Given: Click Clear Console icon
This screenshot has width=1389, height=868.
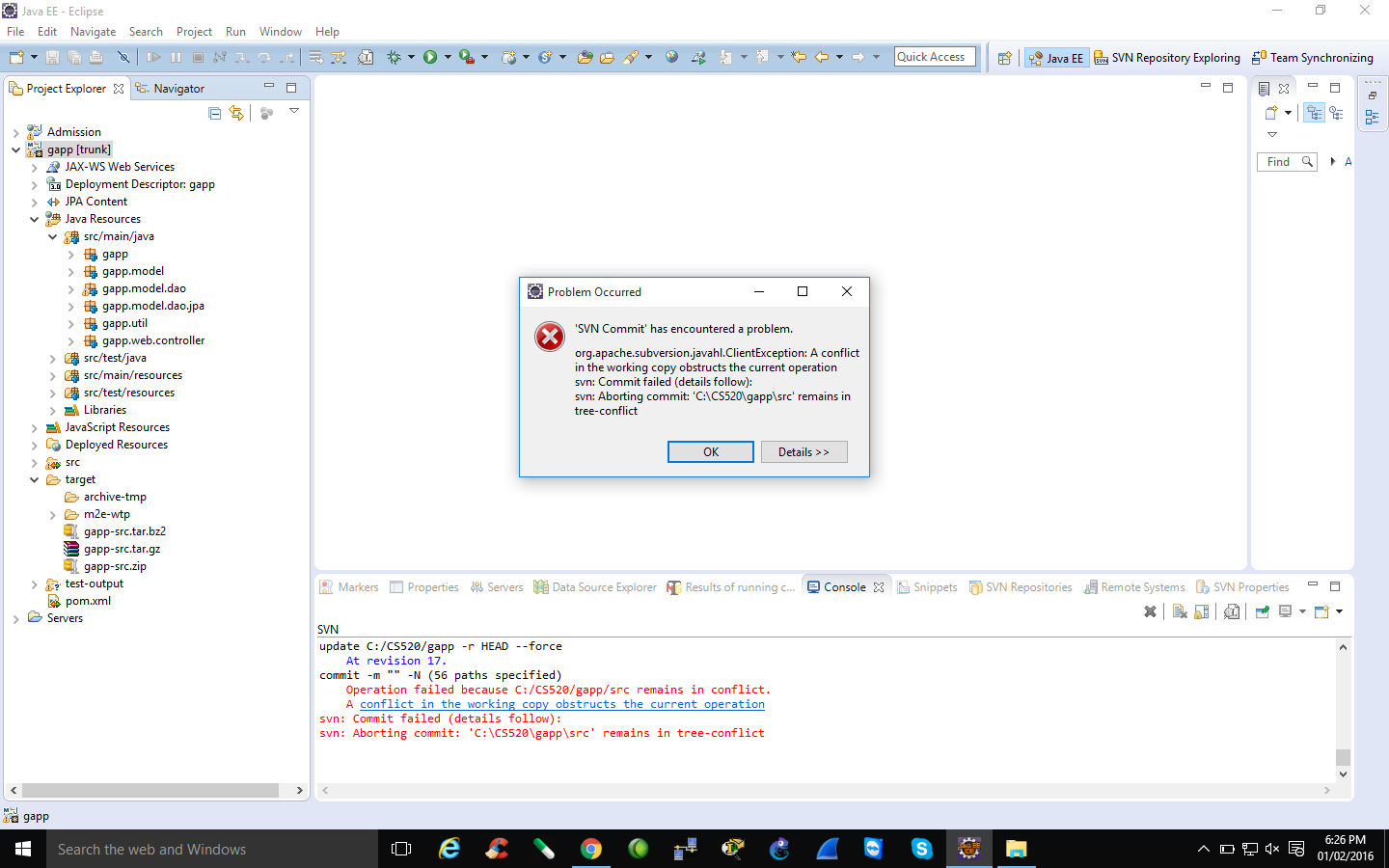Looking at the screenshot, I should [1179, 611].
